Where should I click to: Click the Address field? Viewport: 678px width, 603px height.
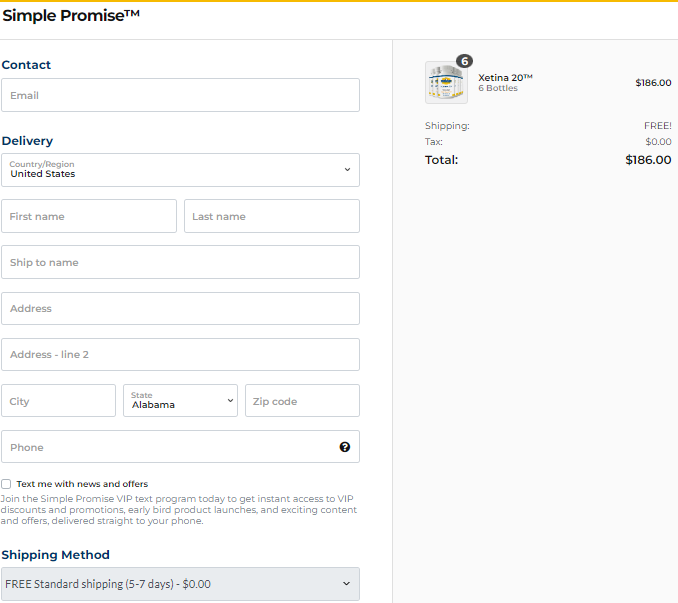[180, 309]
